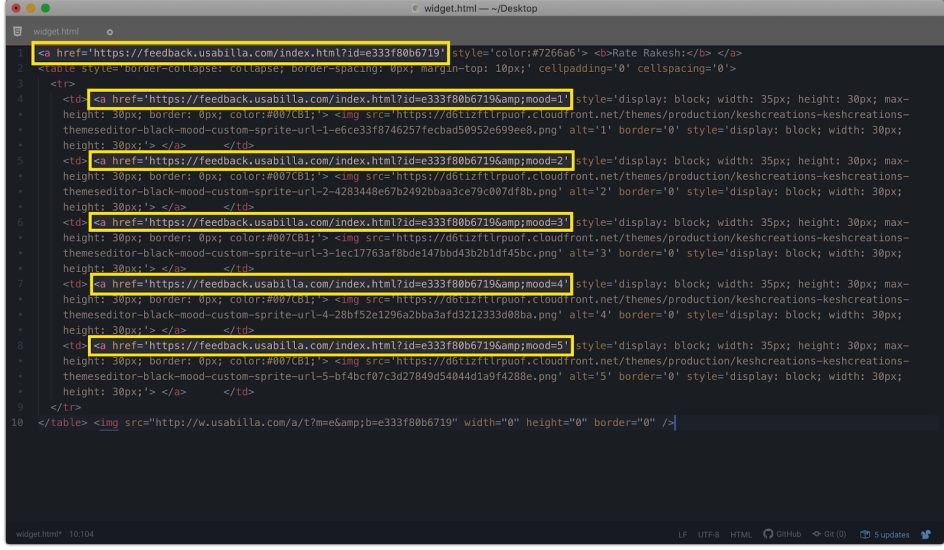Click line number 1 in the gutter
The height and width of the screenshot is (550, 944).
click(x=19, y=53)
